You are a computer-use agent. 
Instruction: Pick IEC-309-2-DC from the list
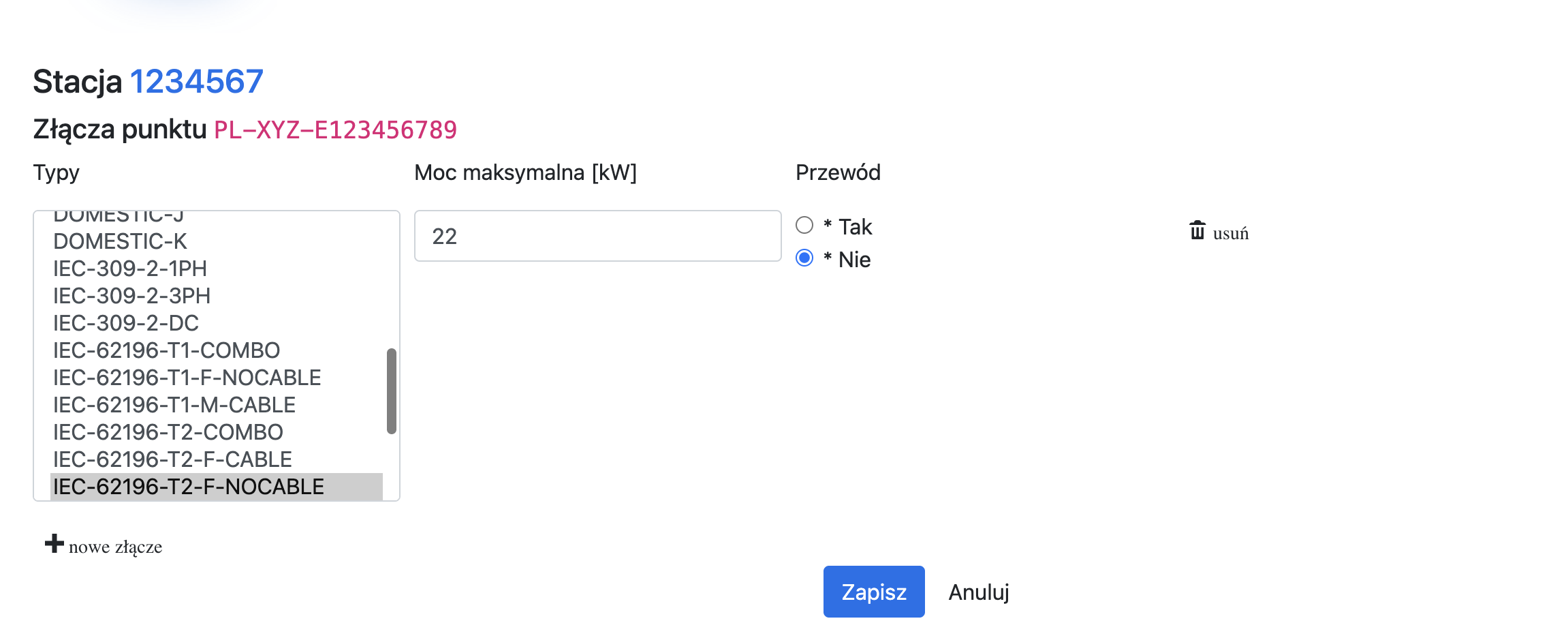pos(126,323)
